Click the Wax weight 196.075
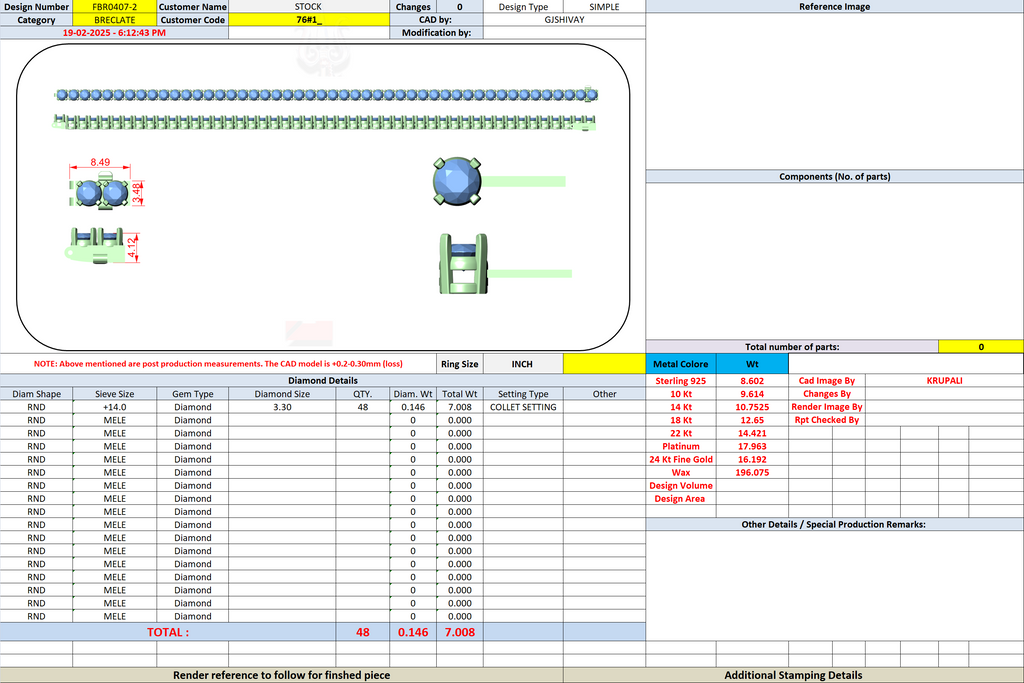The width and height of the screenshot is (1024, 683). pyautogui.click(x=752, y=472)
